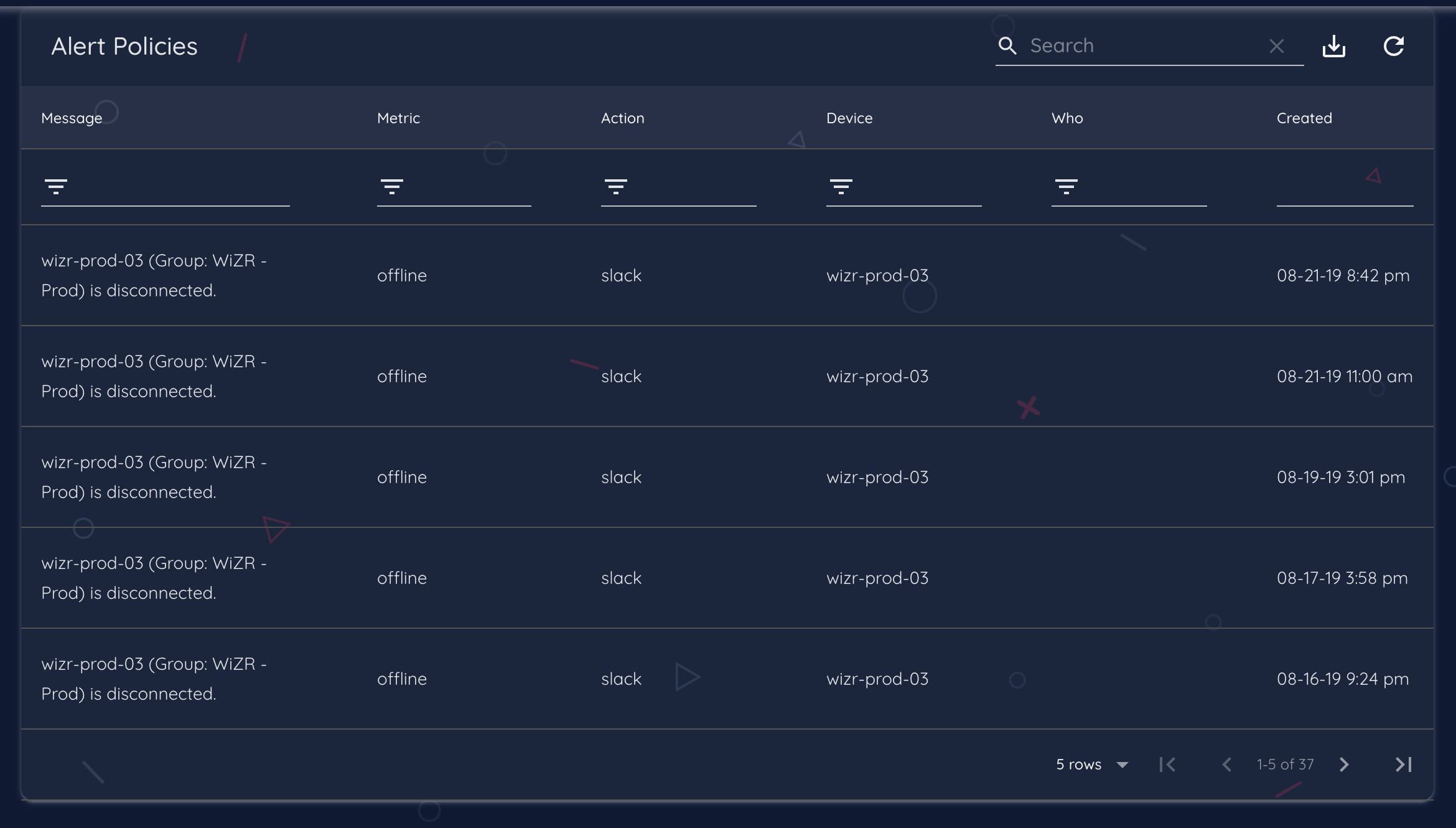Open the 5 rows per-page dropdown

pyautogui.click(x=1092, y=764)
